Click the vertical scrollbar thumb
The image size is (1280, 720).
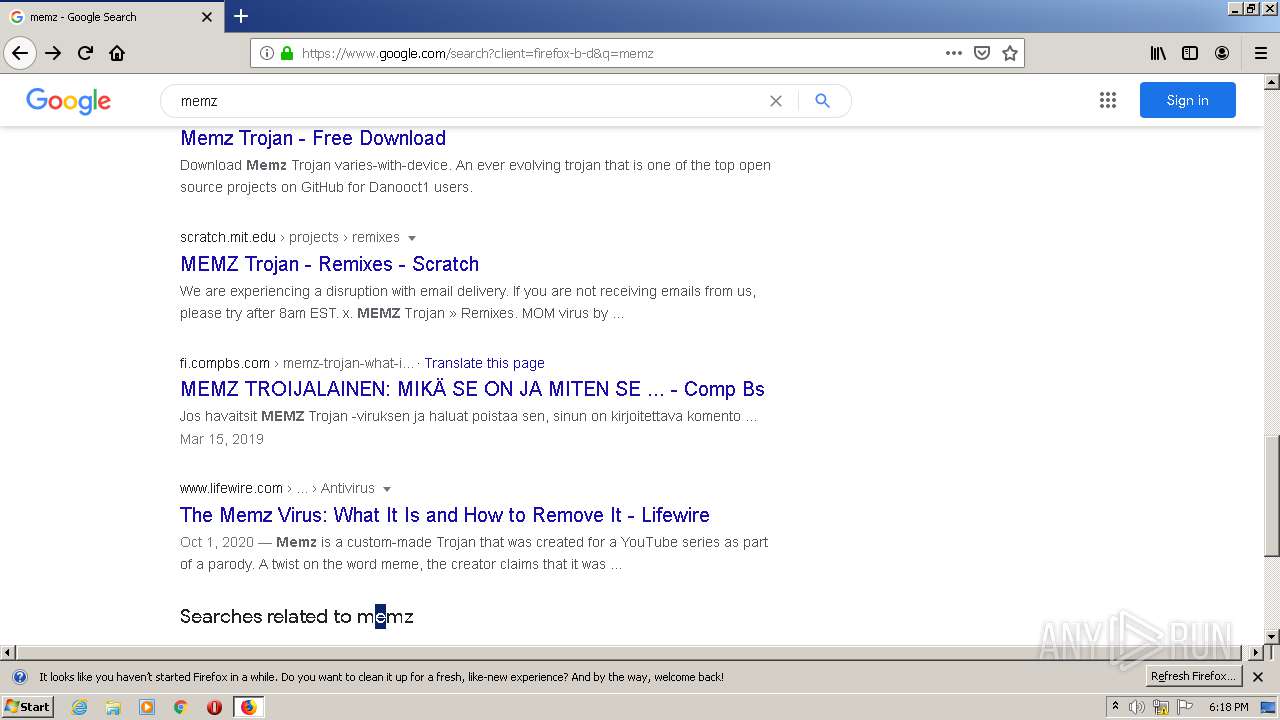click(x=1271, y=495)
